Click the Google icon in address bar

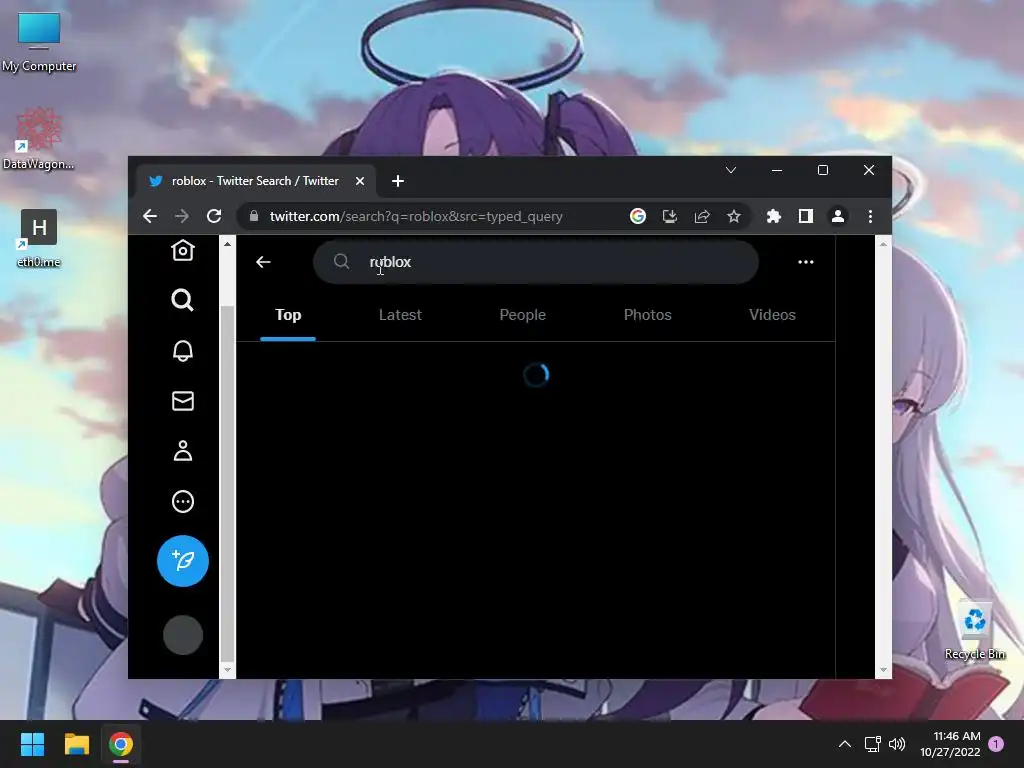[638, 216]
